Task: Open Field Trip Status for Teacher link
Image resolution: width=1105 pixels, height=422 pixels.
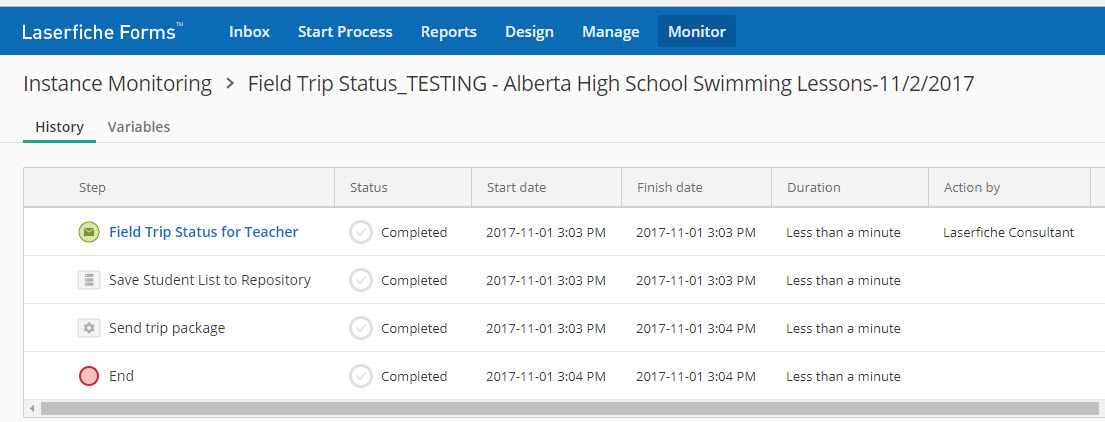Action: click(203, 232)
